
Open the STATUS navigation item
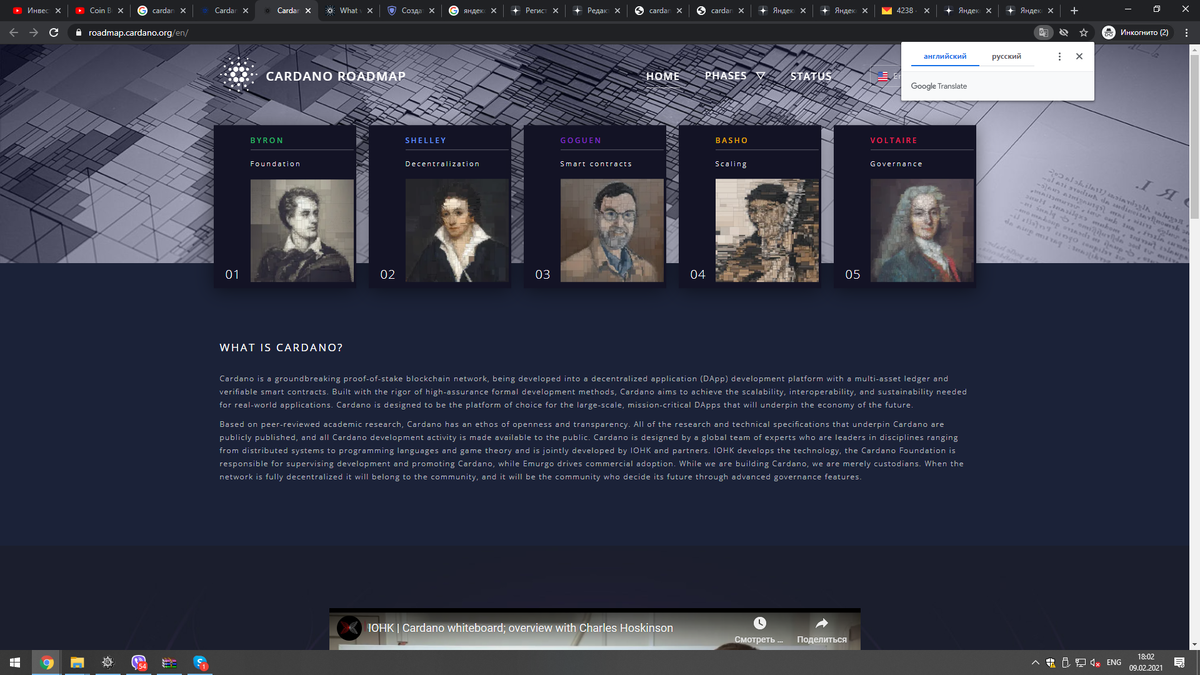tap(811, 76)
